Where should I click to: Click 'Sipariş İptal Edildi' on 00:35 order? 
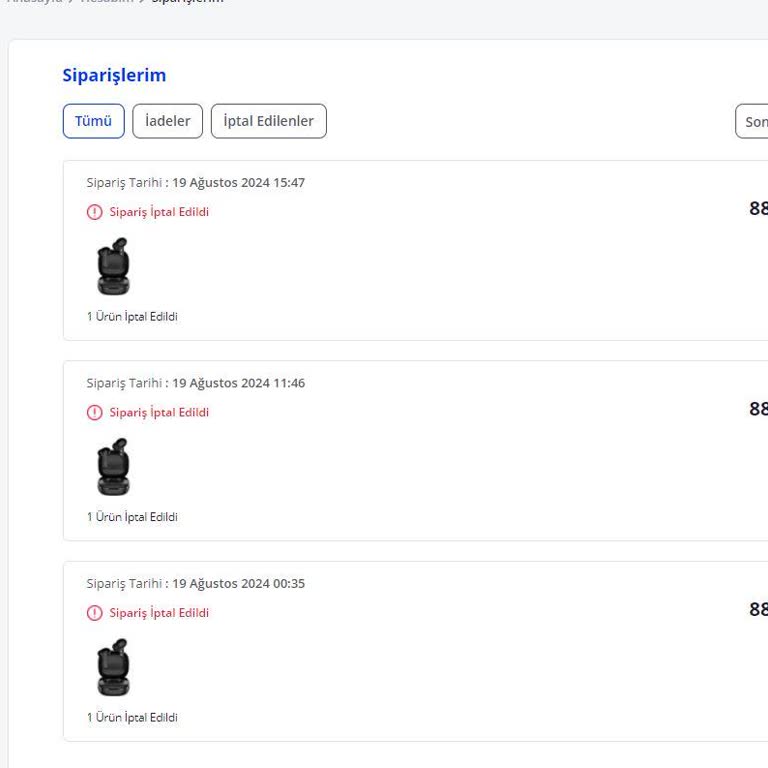[x=159, y=613]
